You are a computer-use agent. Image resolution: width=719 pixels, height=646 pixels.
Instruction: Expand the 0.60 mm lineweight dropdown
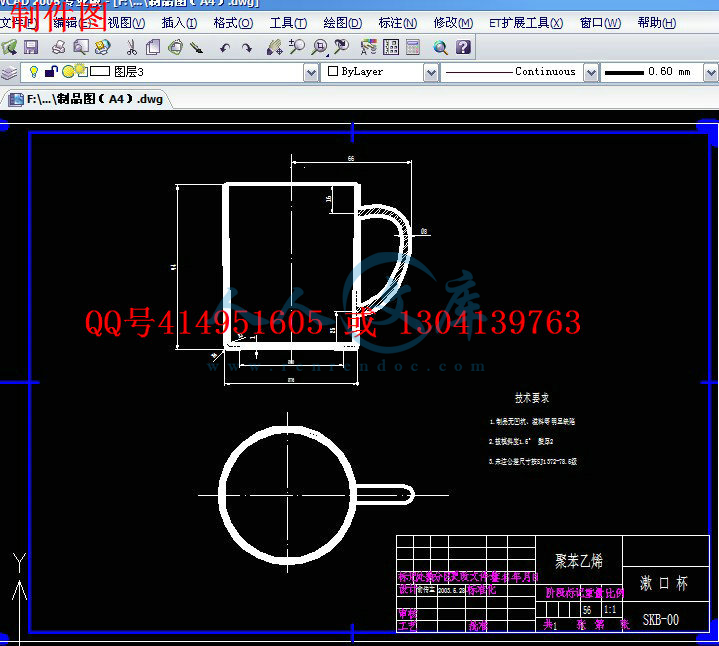(x=711, y=72)
